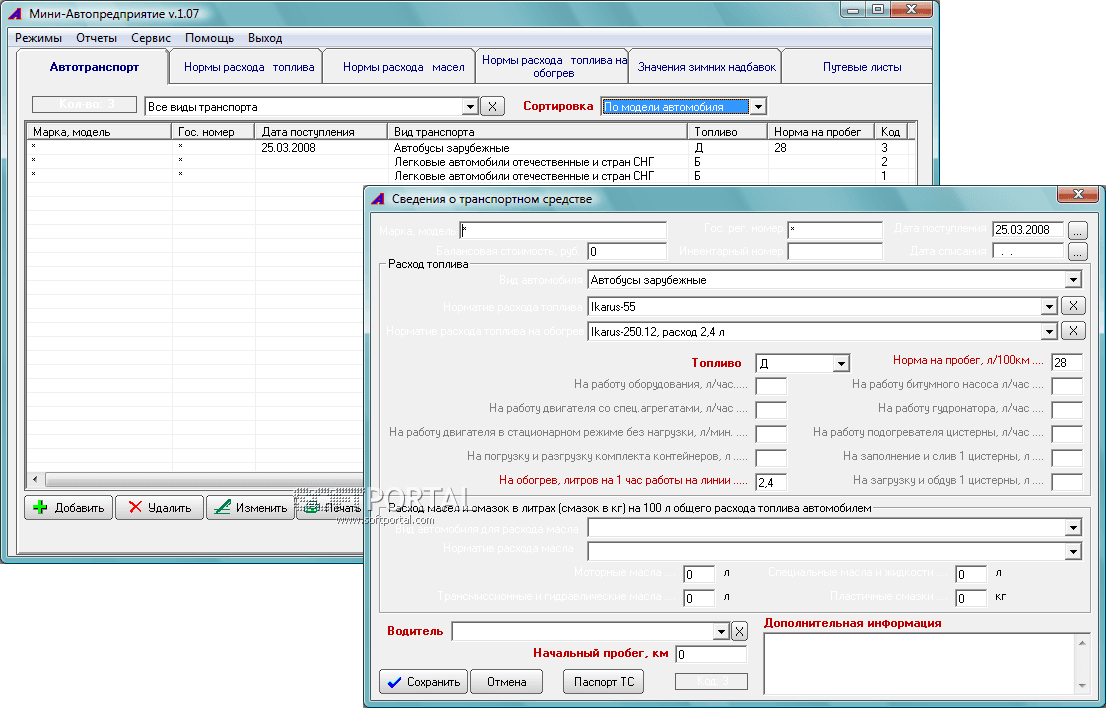The width and height of the screenshot is (1106, 708).
Task: Click the Гос. номер column header
Action: pyautogui.click(x=213, y=132)
